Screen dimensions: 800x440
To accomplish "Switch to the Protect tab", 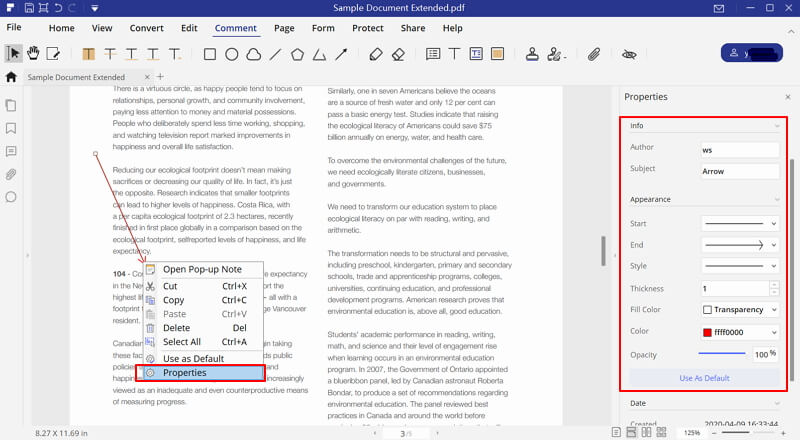I will (367, 28).
